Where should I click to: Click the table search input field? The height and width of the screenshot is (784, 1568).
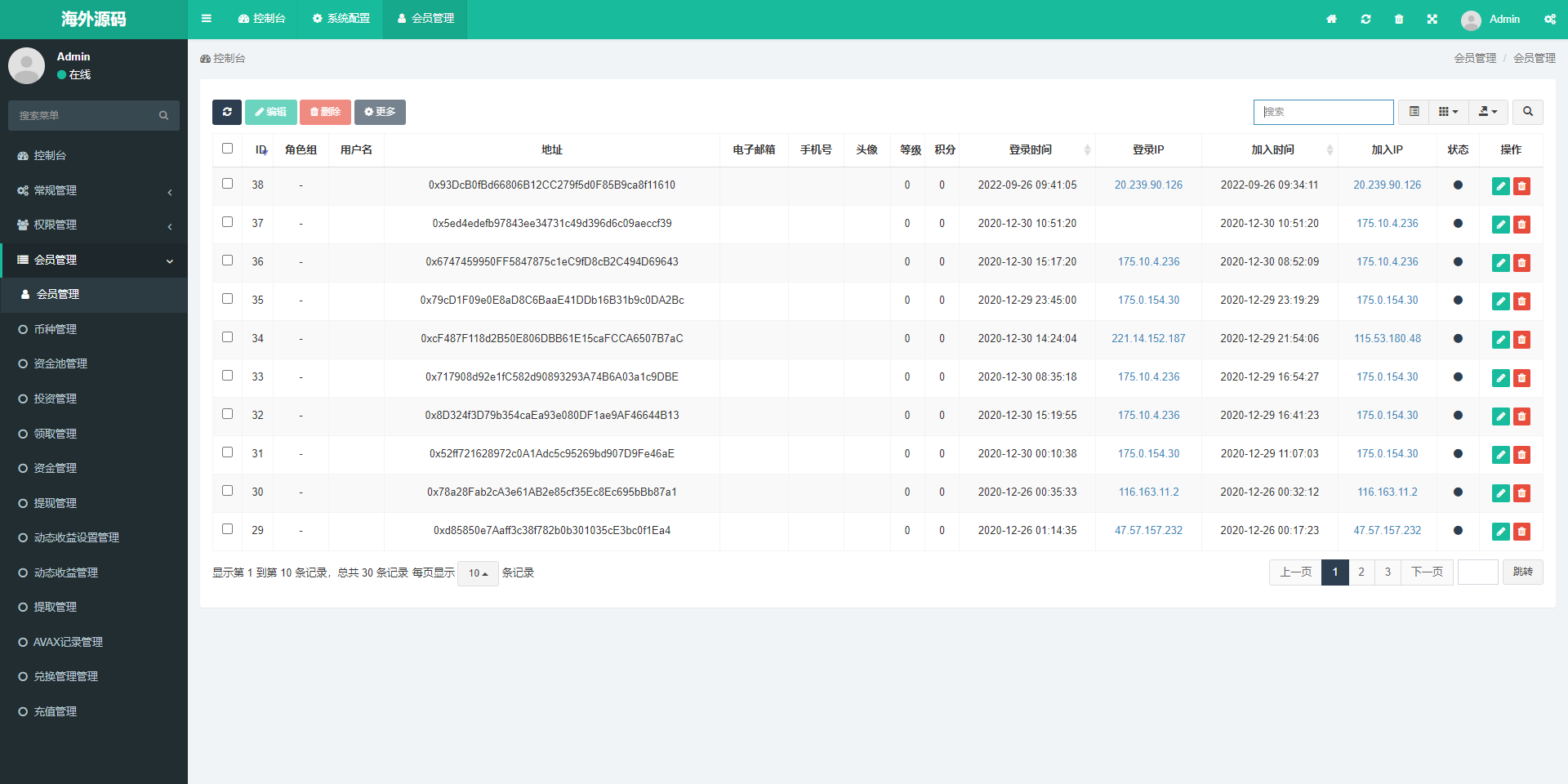click(x=1323, y=112)
